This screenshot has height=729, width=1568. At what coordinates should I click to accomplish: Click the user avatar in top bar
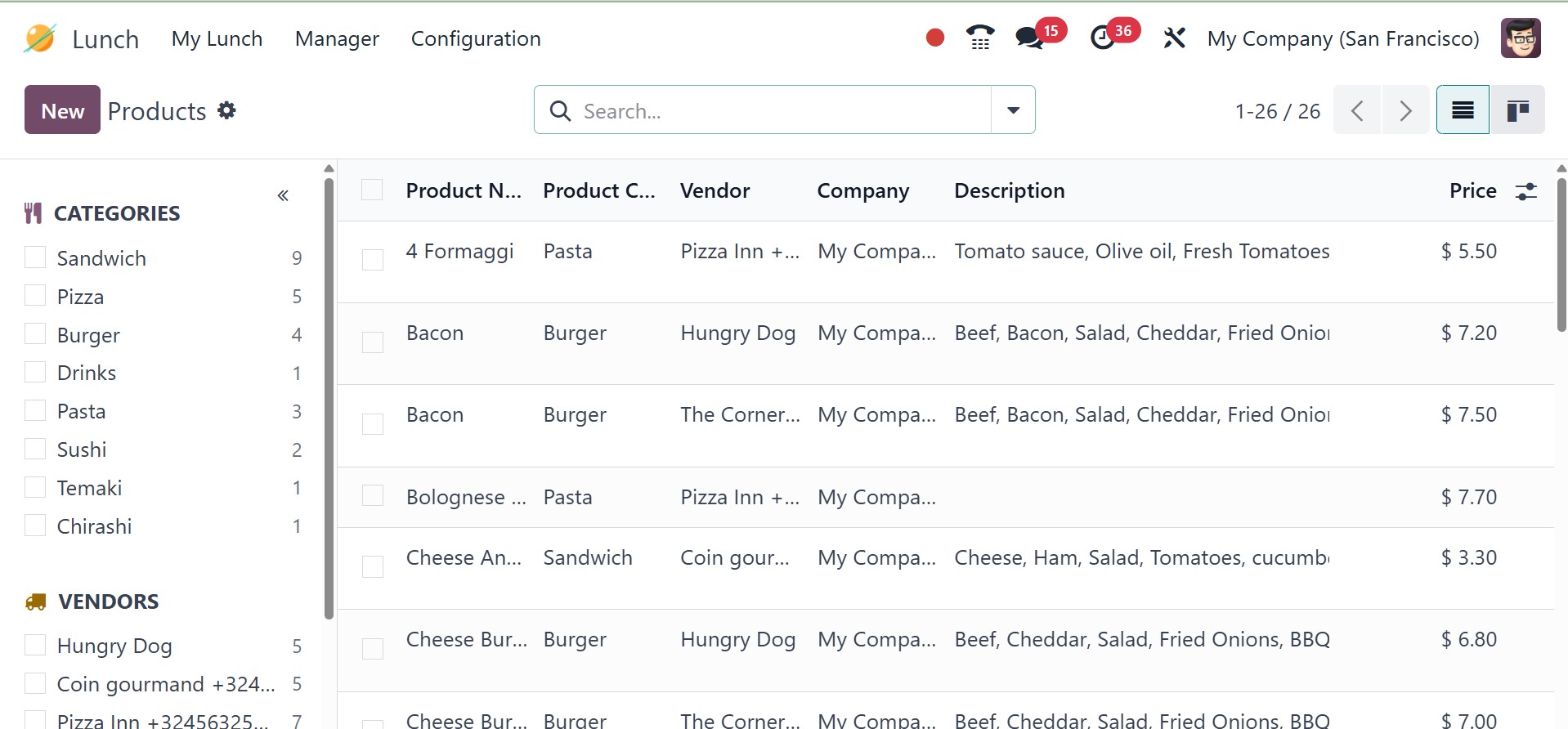(1521, 38)
